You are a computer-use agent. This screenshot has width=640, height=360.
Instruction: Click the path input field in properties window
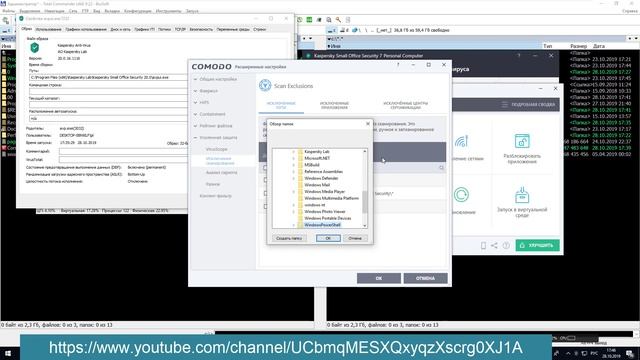click(x=109, y=77)
